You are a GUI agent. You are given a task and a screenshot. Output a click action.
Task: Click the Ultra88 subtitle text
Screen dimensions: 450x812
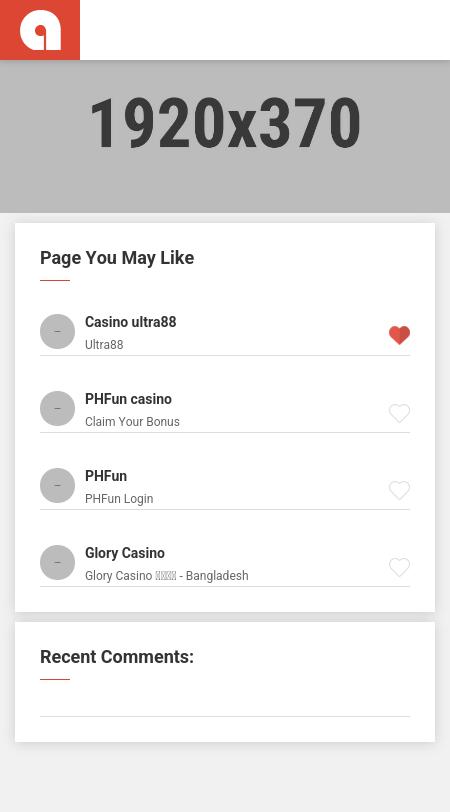[x=104, y=345]
